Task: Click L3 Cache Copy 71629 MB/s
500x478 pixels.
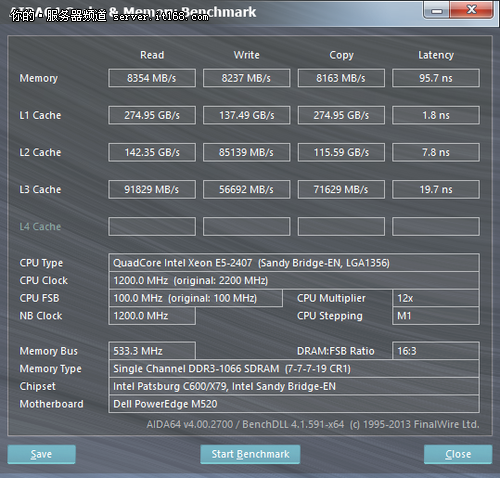Action: [x=341, y=189]
